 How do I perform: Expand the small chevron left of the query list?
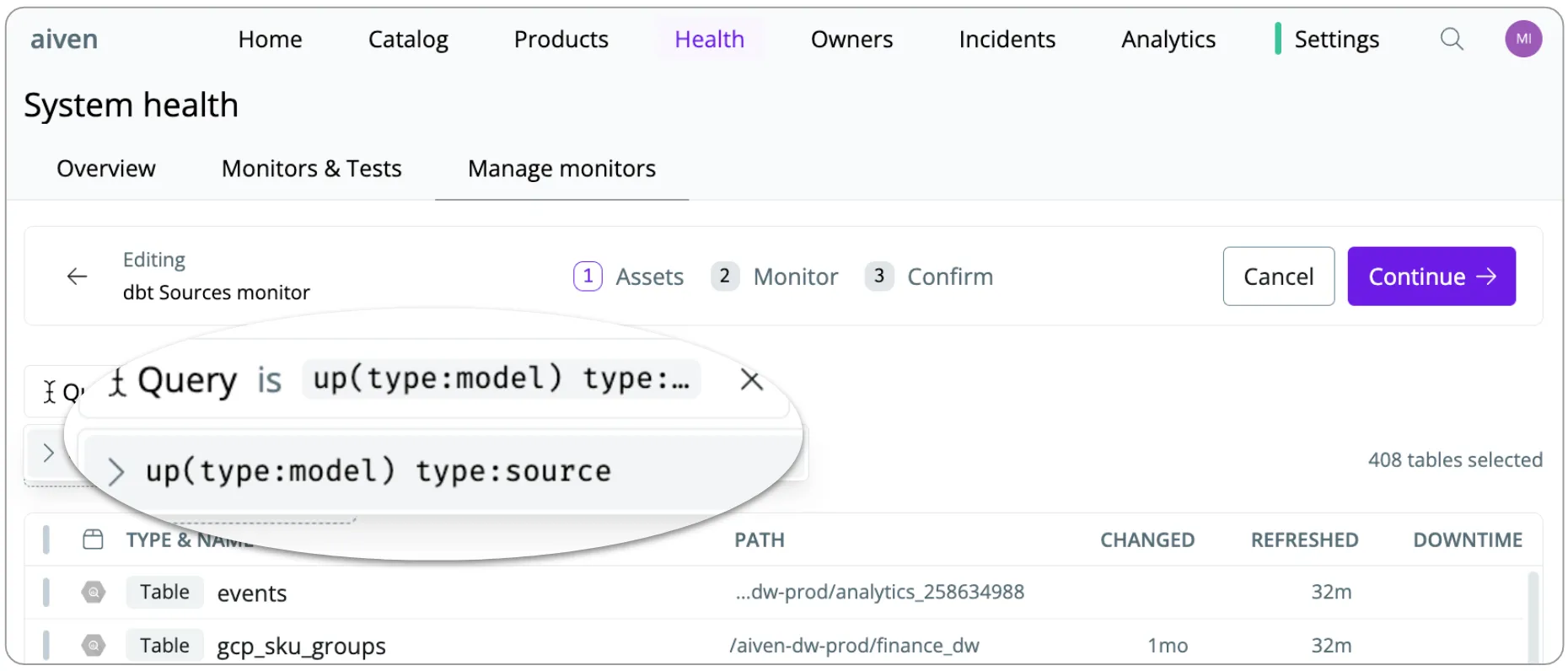click(48, 454)
